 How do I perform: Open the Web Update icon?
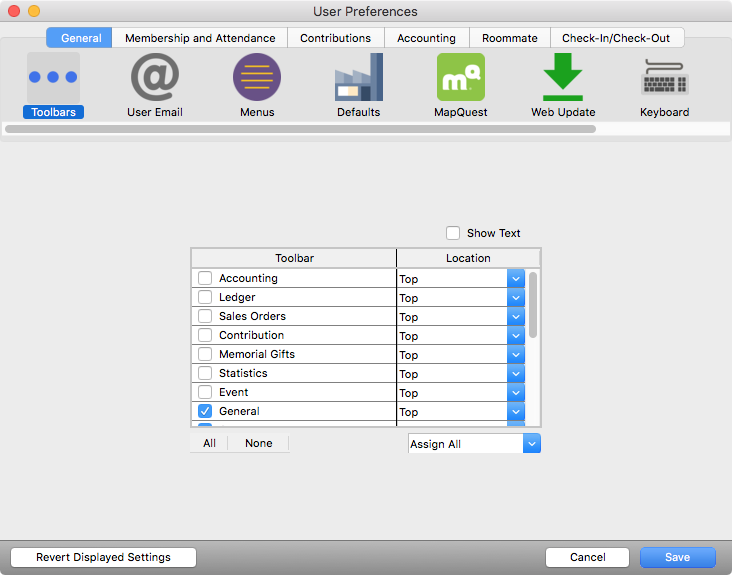pos(562,78)
